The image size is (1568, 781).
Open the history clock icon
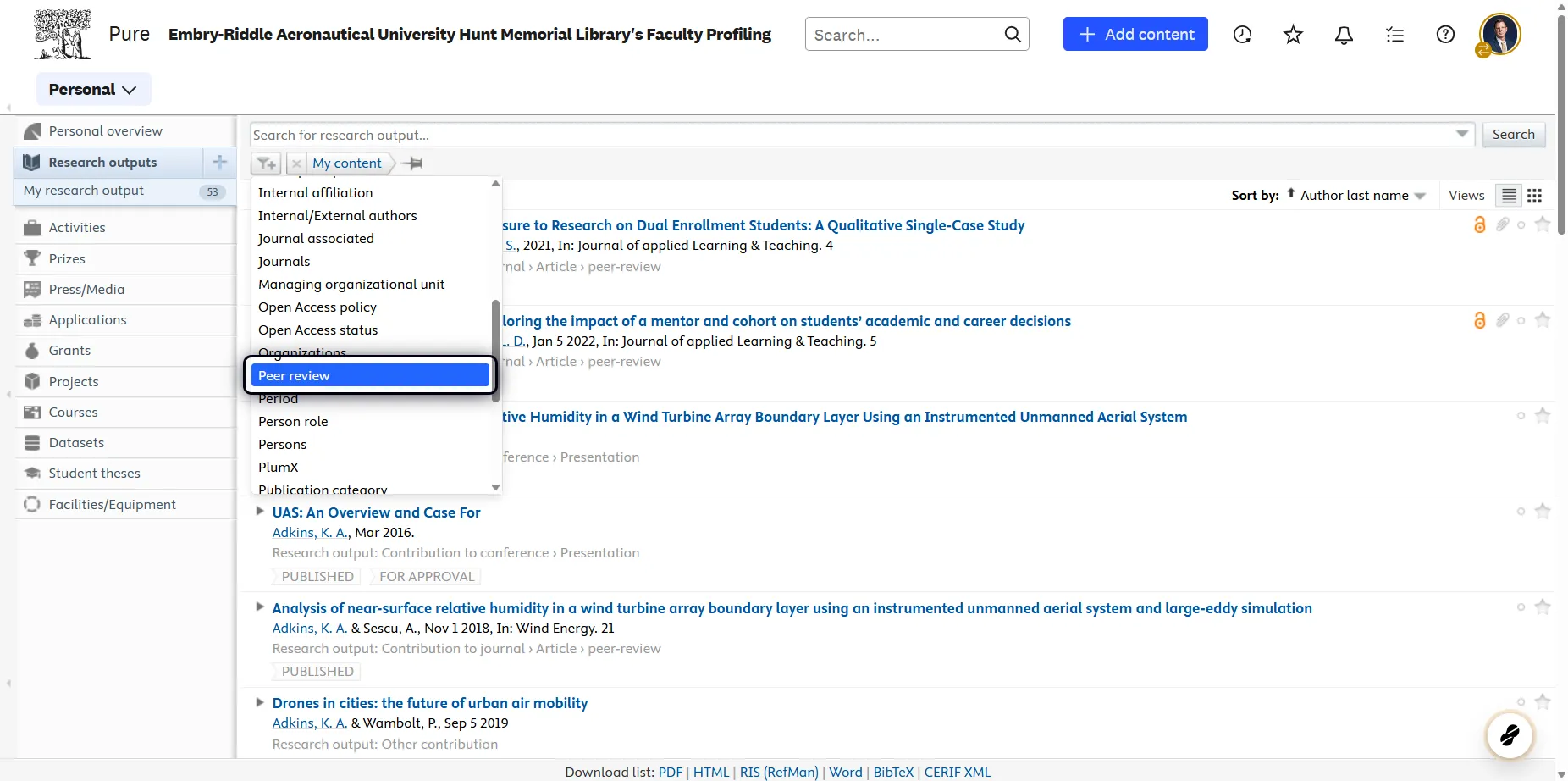1242,35
